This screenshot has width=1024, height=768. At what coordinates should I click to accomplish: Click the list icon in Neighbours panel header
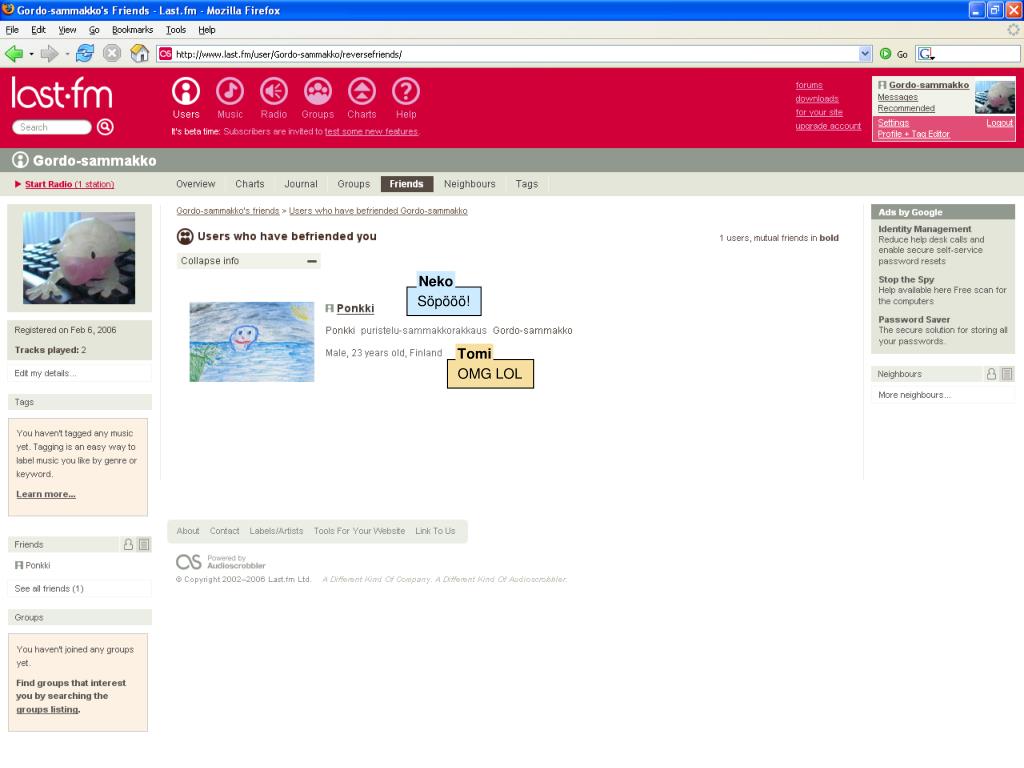(x=1007, y=374)
